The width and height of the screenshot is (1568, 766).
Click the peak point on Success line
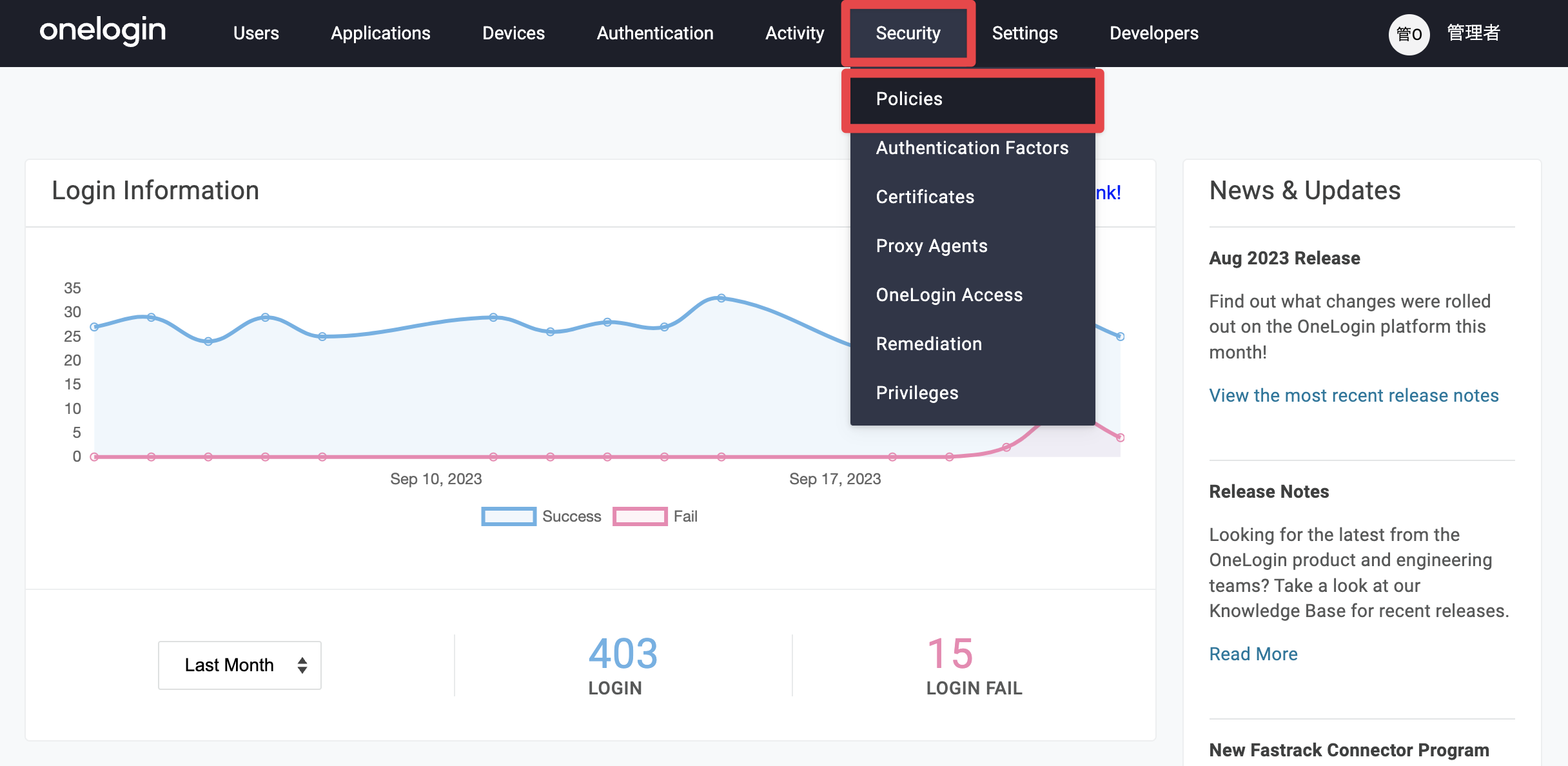(x=721, y=298)
